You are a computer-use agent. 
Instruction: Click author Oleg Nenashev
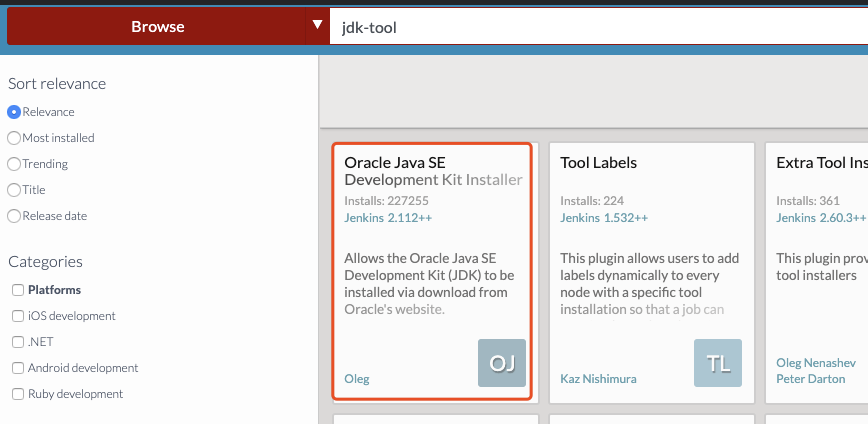[816, 363]
